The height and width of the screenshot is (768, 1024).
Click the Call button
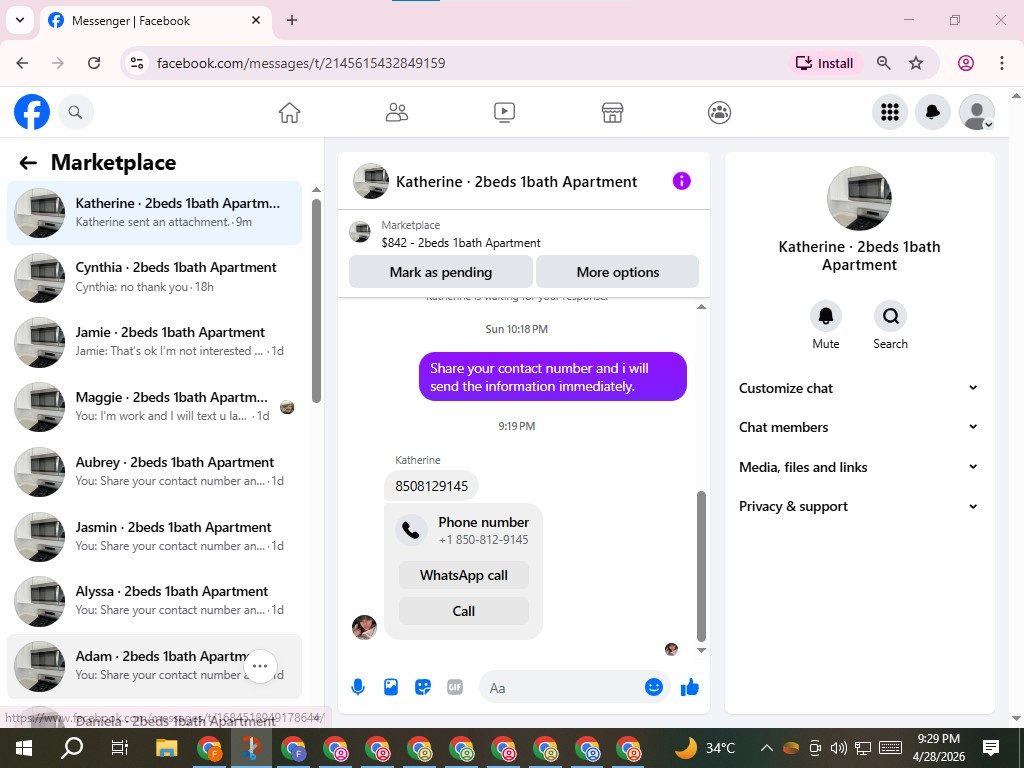(464, 611)
